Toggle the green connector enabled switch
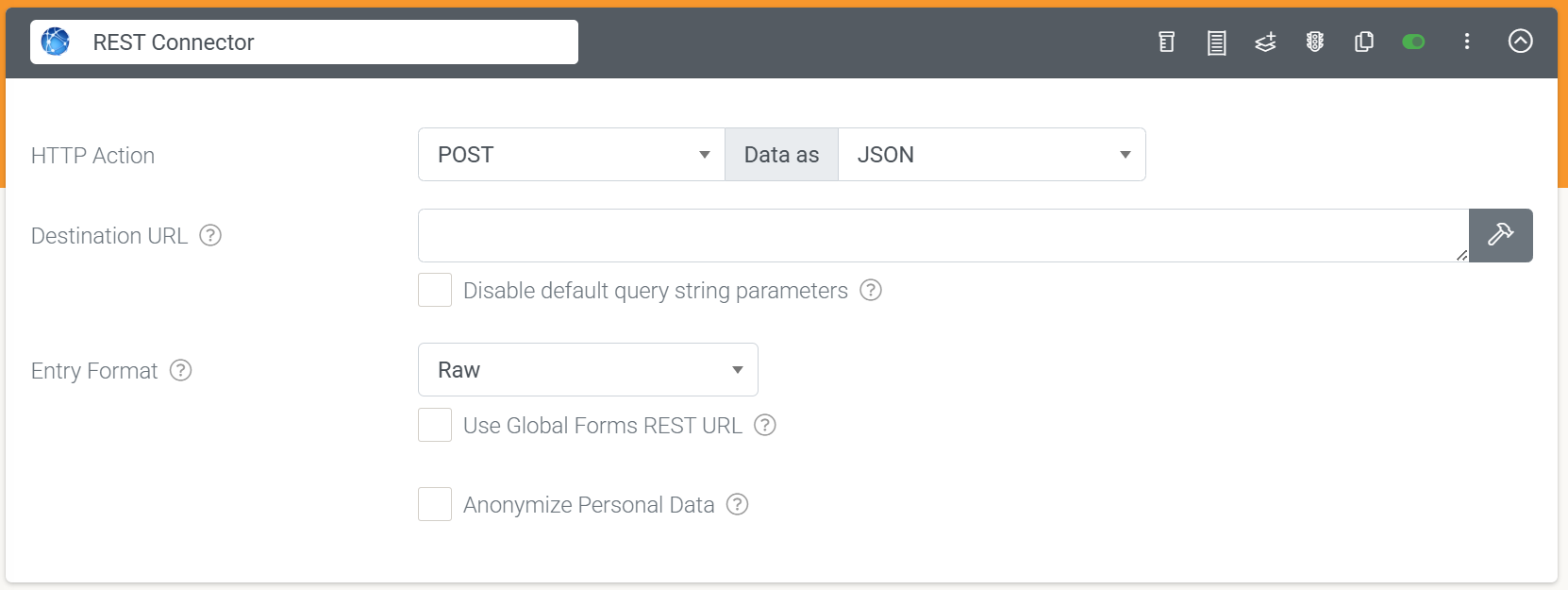 tap(1413, 42)
